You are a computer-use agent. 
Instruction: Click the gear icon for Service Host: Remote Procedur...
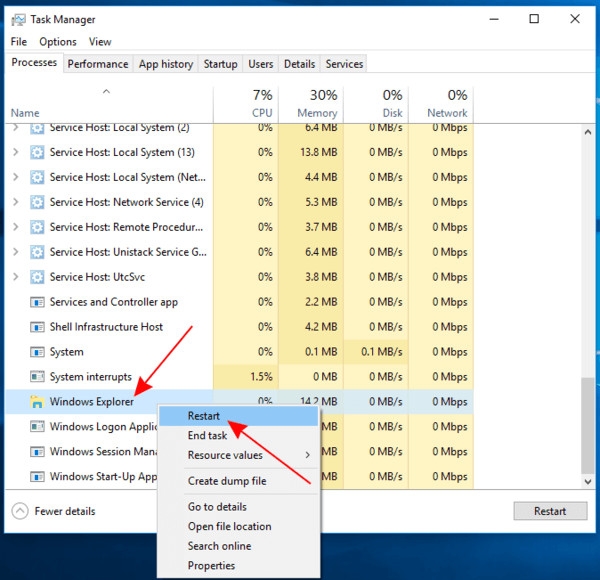(37, 227)
